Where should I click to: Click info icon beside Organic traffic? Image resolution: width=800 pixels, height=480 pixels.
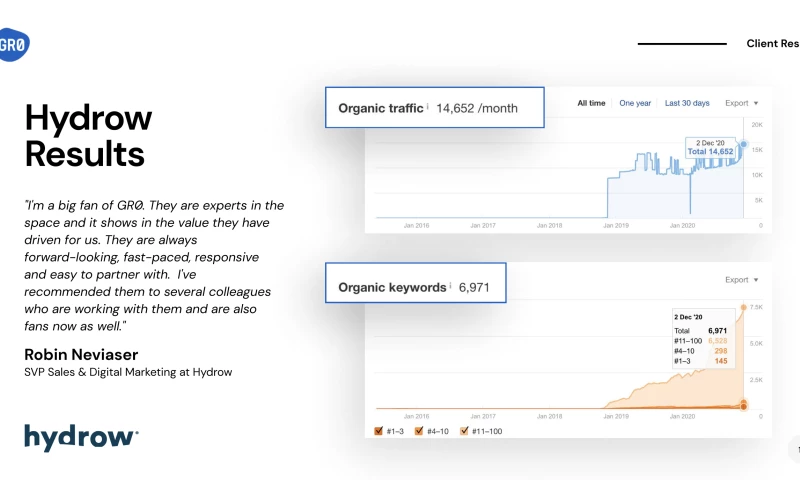tap(427, 107)
